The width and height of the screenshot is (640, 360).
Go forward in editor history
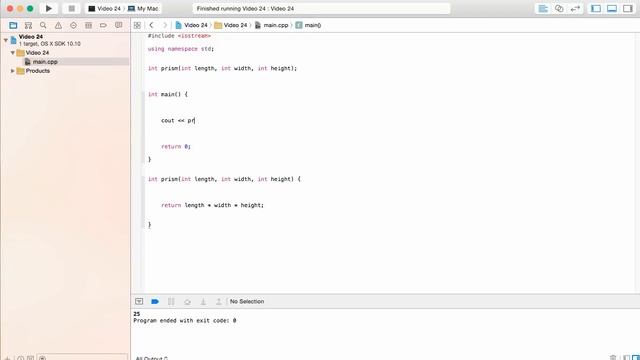click(165, 25)
